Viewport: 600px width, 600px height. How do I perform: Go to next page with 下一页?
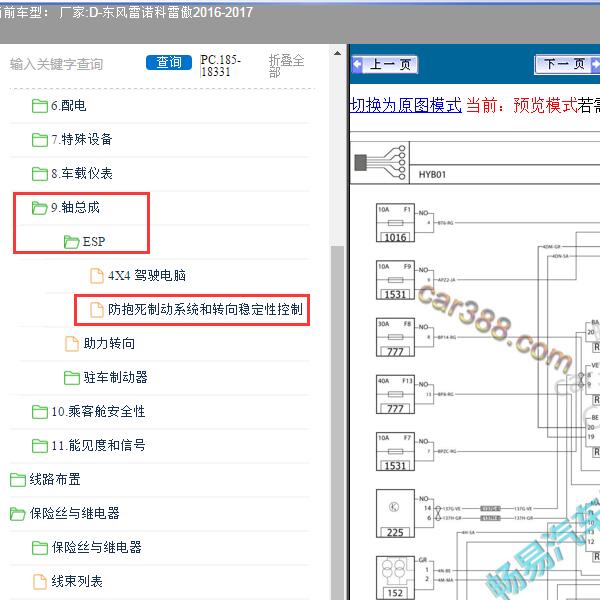(566, 64)
